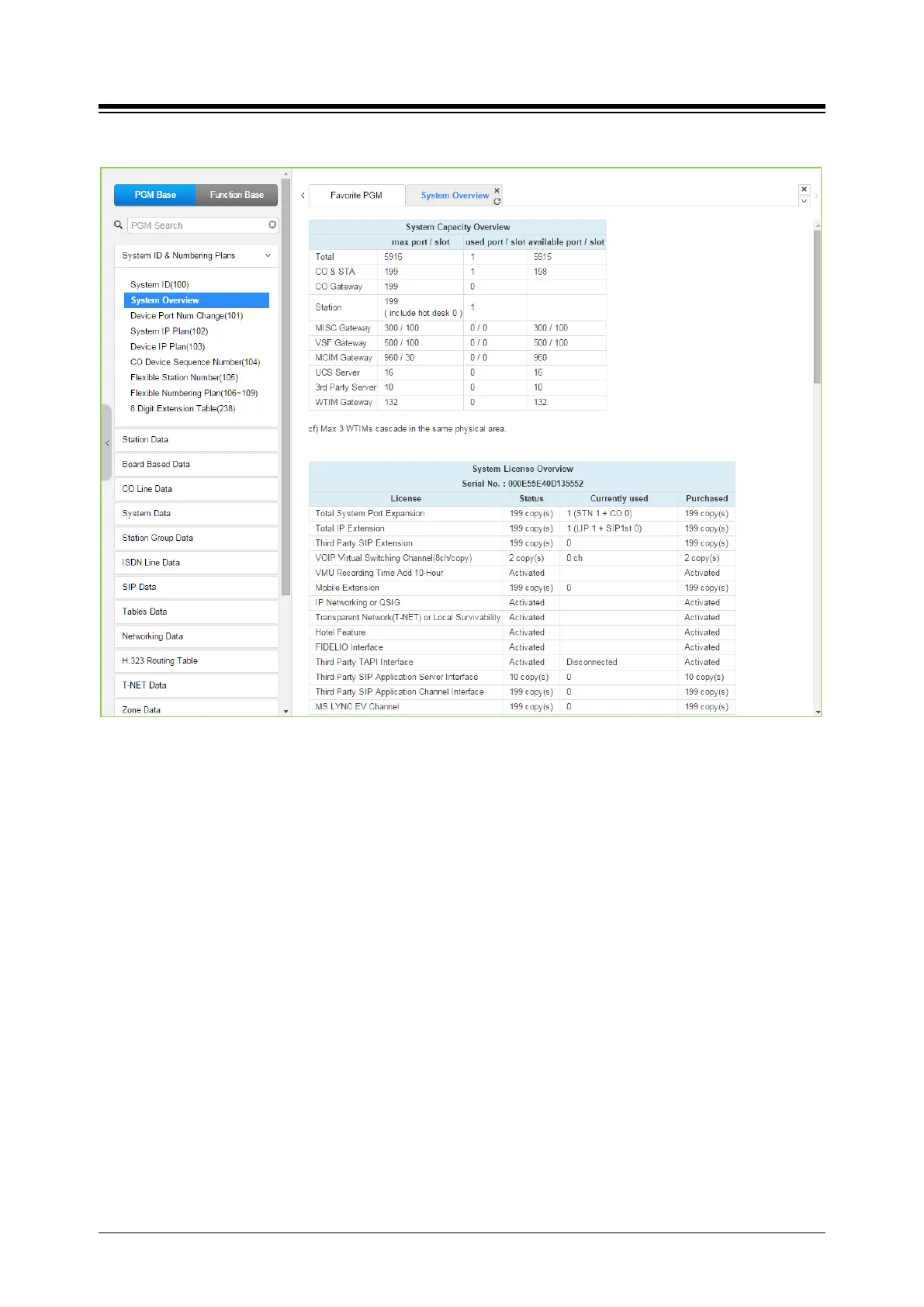Image resolution: width=924 pixels, height=1307 pixels.
Task: Click the FIDELIO Interface license row
Action: [349, 647]
